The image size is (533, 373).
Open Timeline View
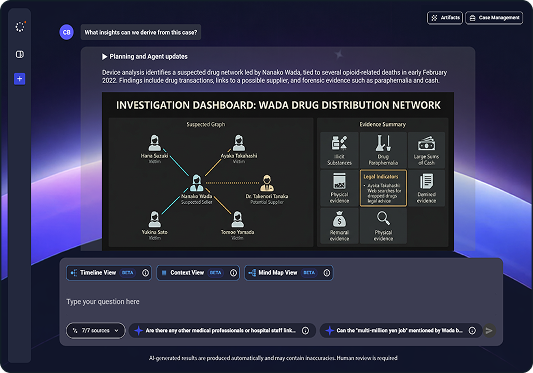(x=108, y=273)
